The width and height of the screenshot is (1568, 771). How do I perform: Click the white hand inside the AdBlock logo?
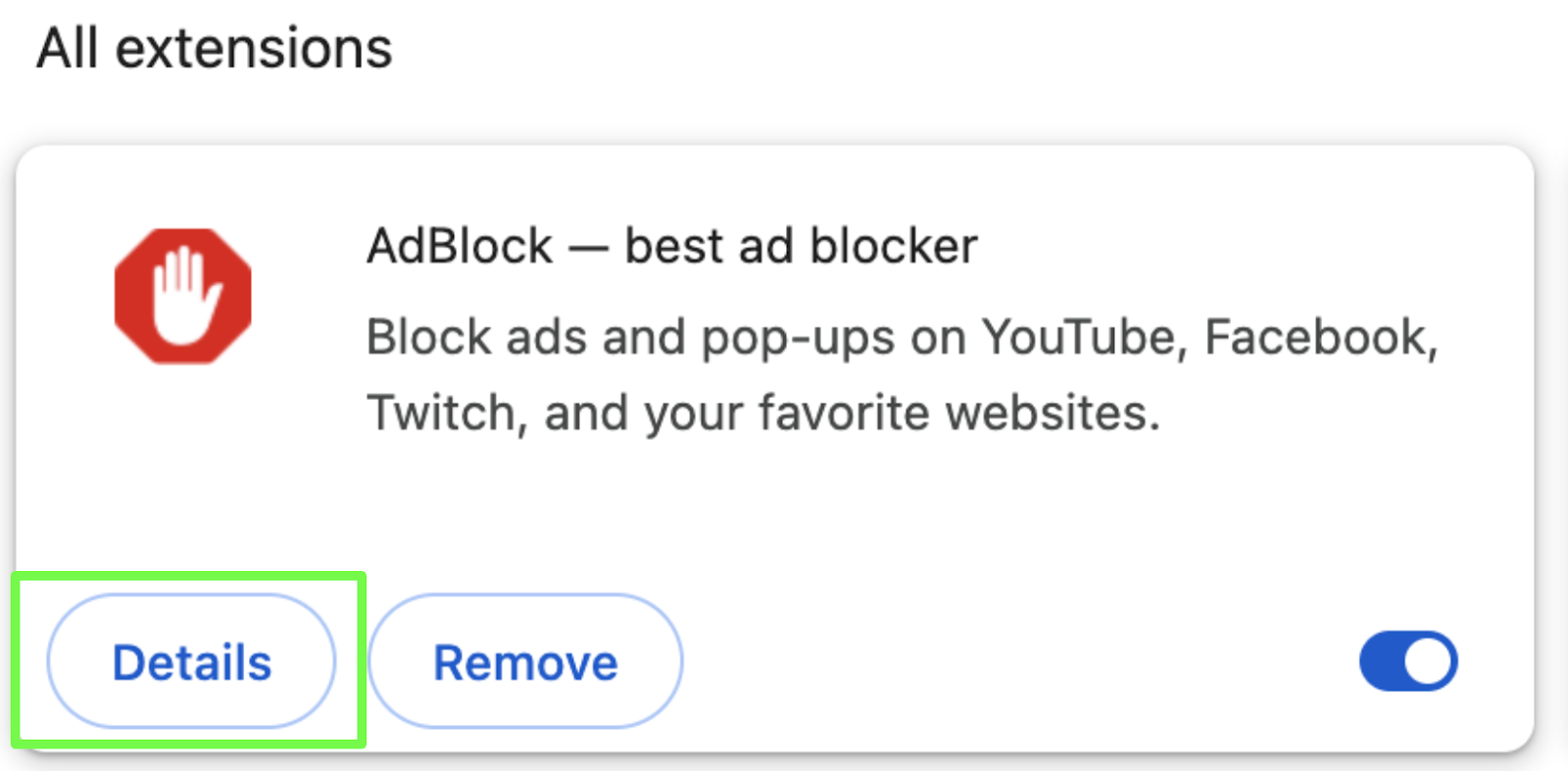(186, 296)
